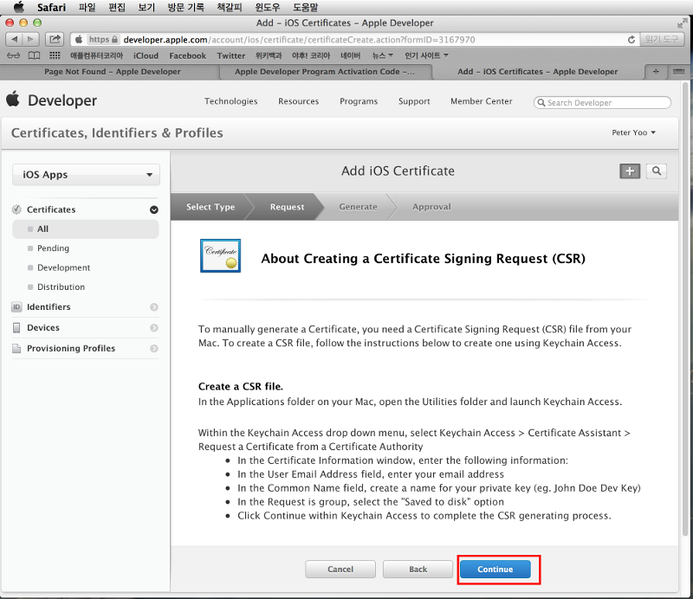This screenshot has width=693, height=599.
Task: Open the Safari menu in menu bar
Action: click(x=51, y=7)
